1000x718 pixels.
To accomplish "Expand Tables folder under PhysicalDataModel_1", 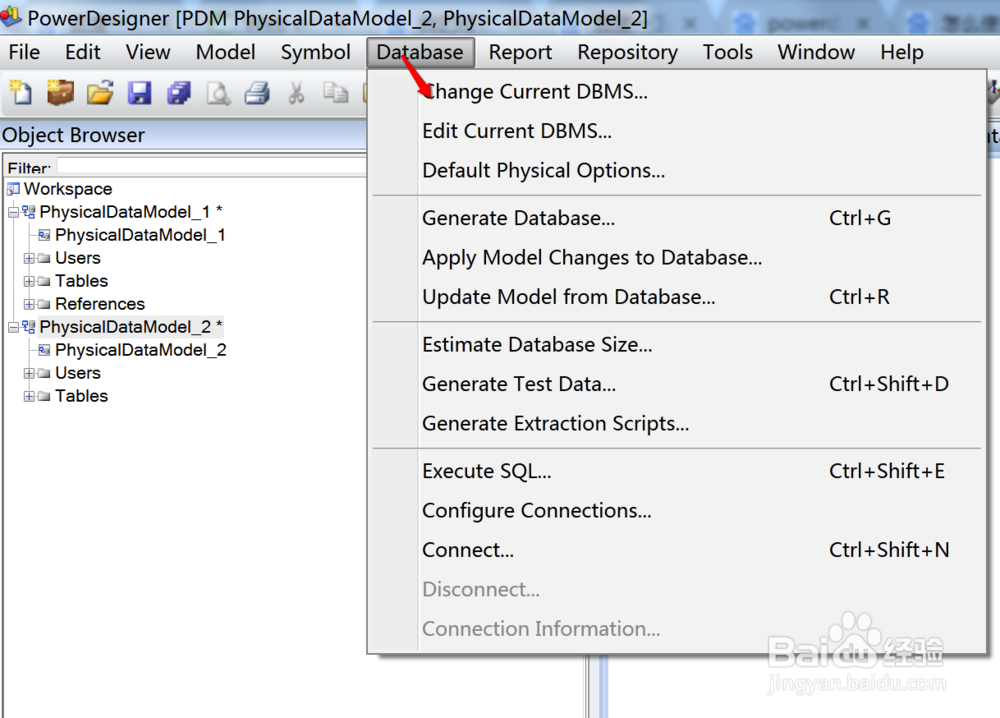I will point(29,281).
